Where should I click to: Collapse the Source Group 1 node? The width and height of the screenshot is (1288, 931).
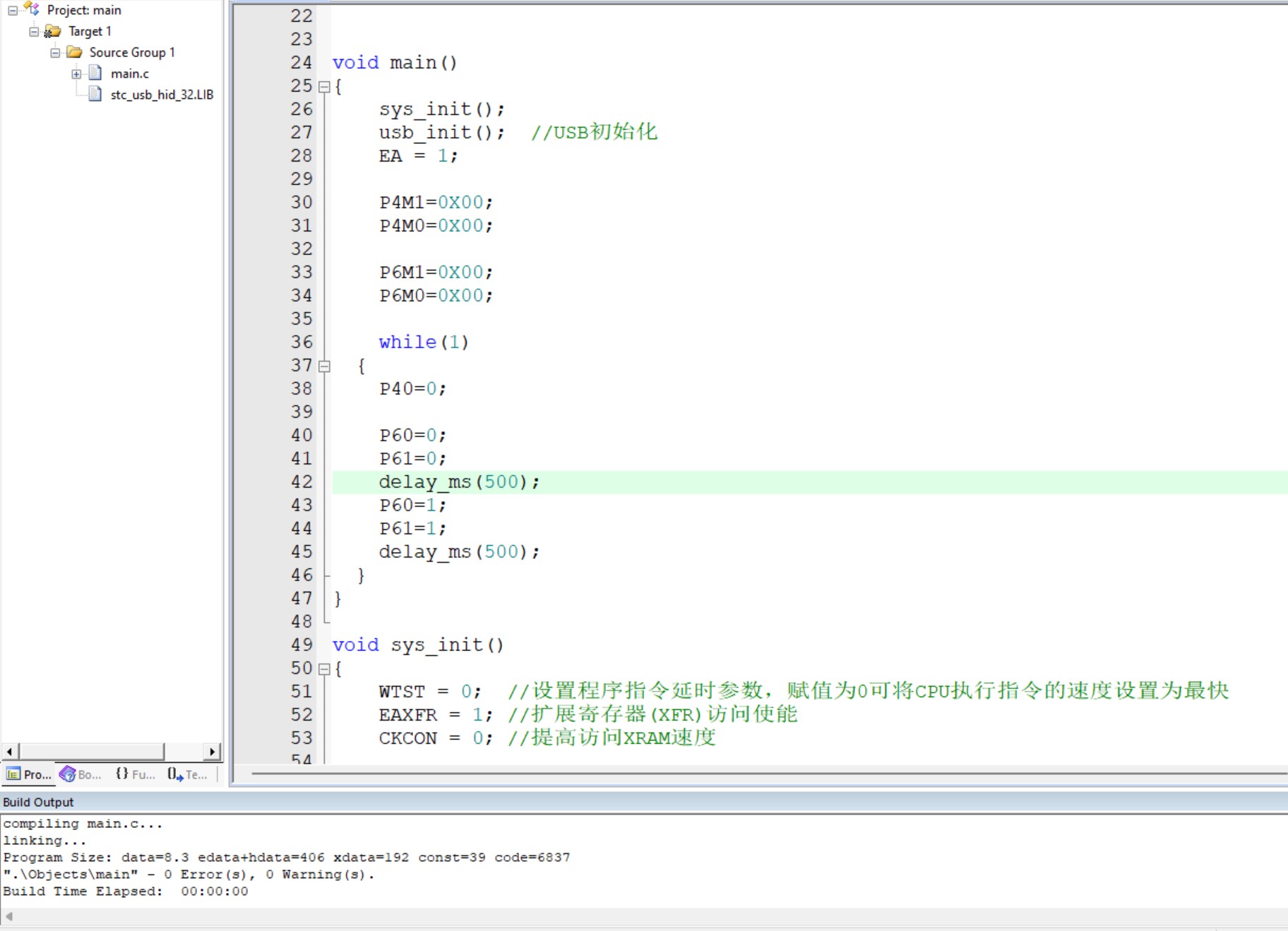[55, 53]
